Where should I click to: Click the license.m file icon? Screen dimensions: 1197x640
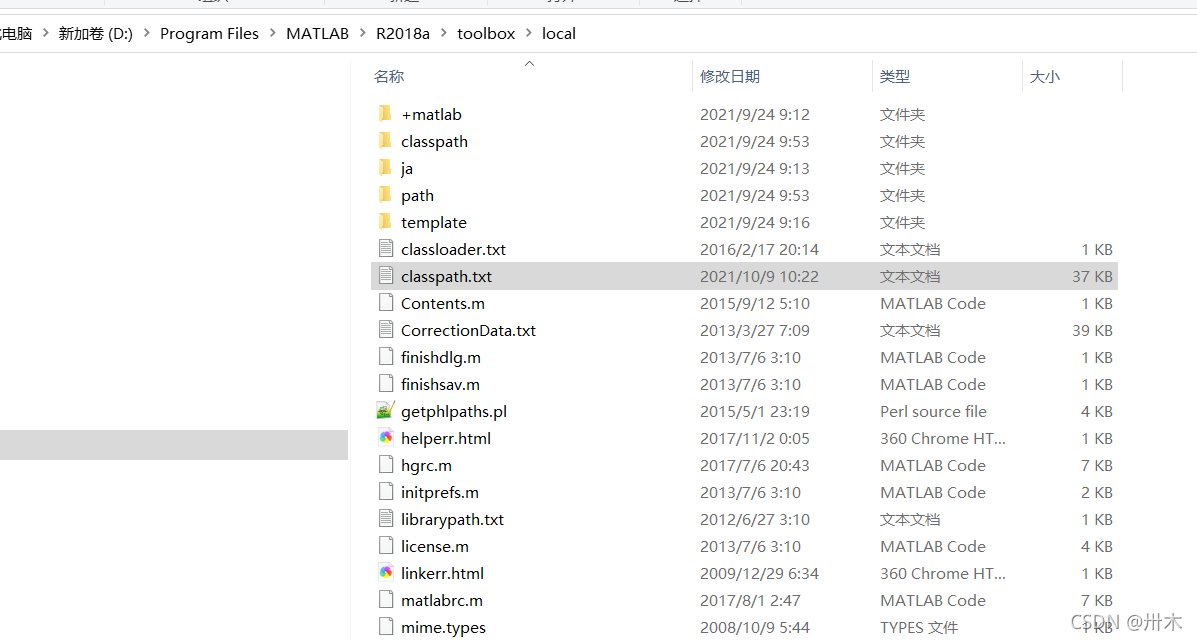(386, 545)
